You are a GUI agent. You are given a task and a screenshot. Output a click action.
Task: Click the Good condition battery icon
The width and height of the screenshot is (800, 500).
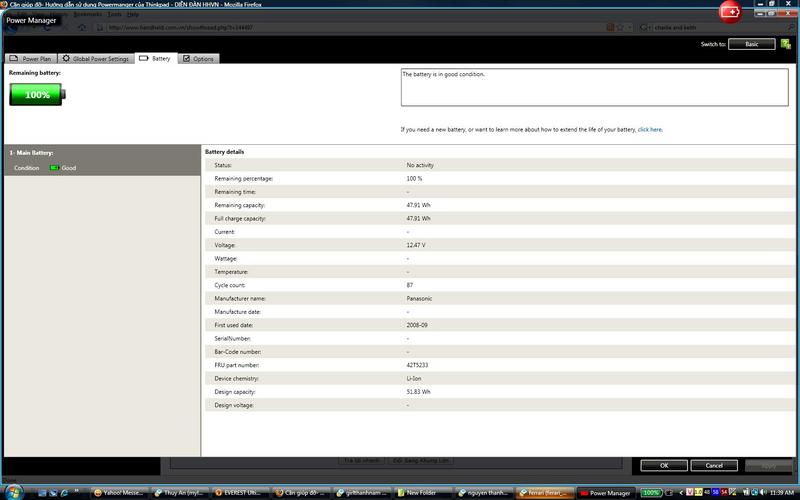[54, 168]
